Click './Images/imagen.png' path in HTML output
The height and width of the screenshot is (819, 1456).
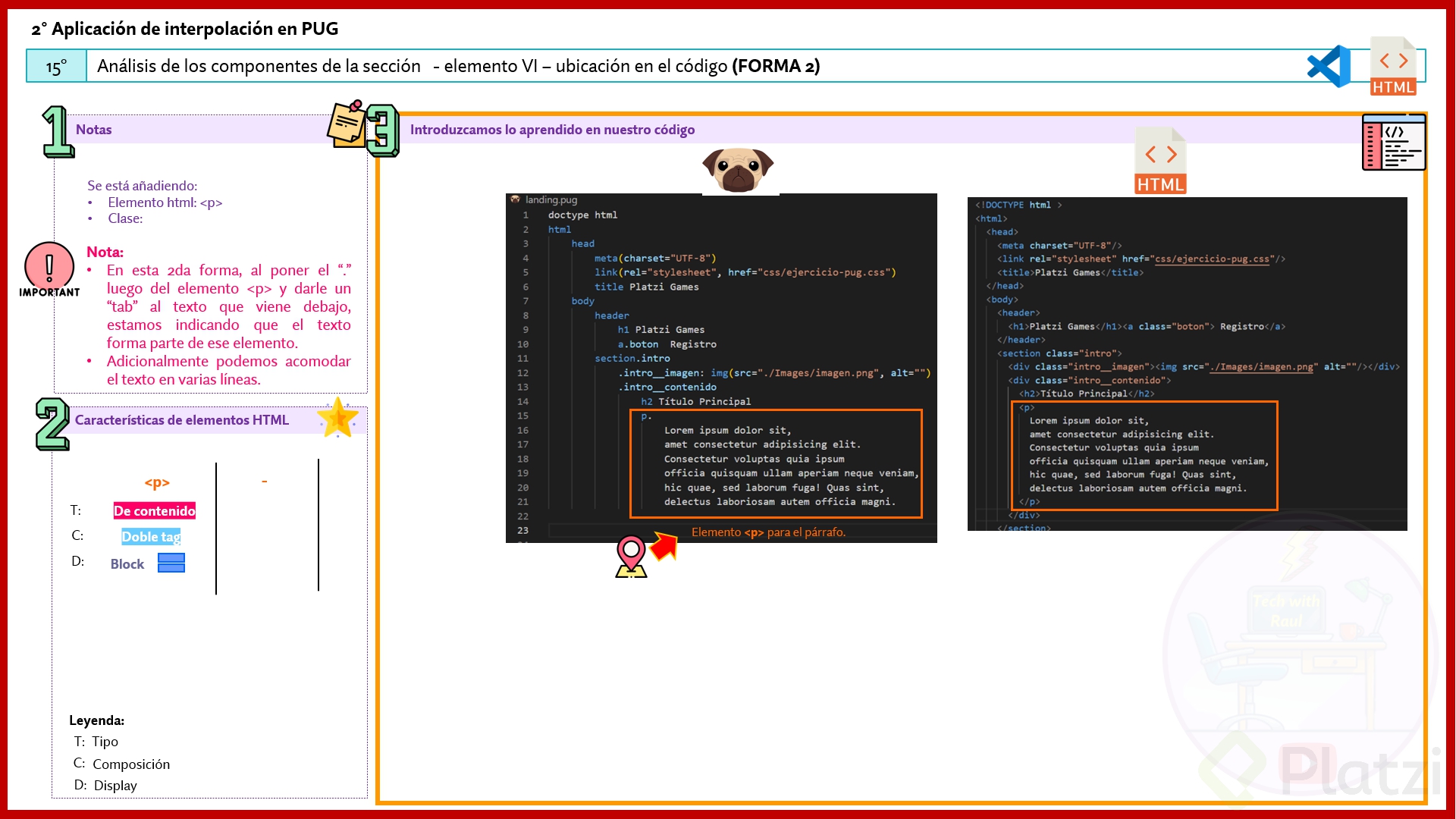coord(1261,367)
